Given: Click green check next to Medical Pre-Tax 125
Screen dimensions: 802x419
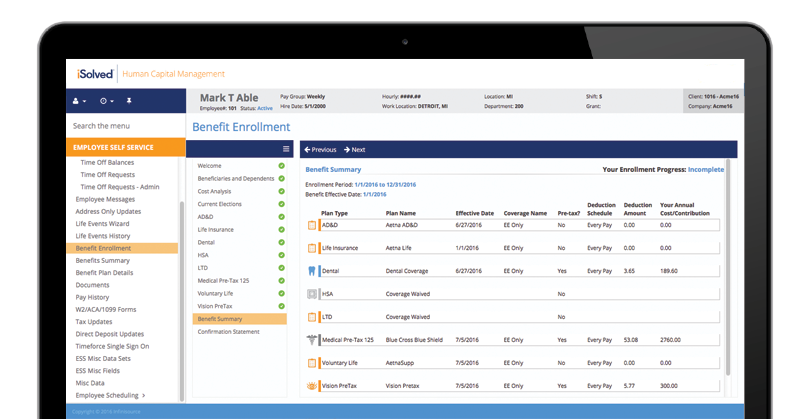Looking at the screenshot, I should (281, 281).
